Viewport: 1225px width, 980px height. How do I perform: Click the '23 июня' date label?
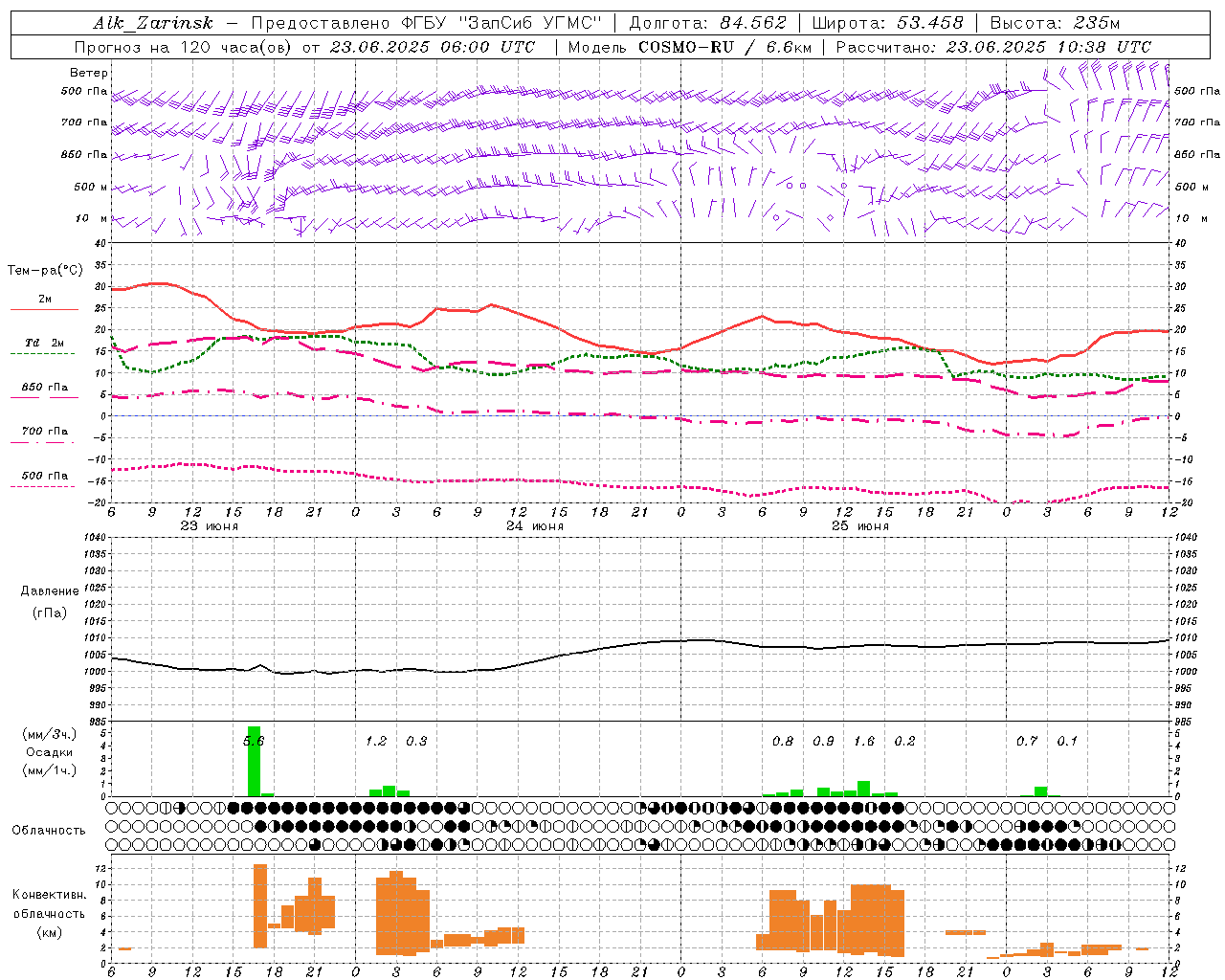pyautogui.click(x=209, y=526)
